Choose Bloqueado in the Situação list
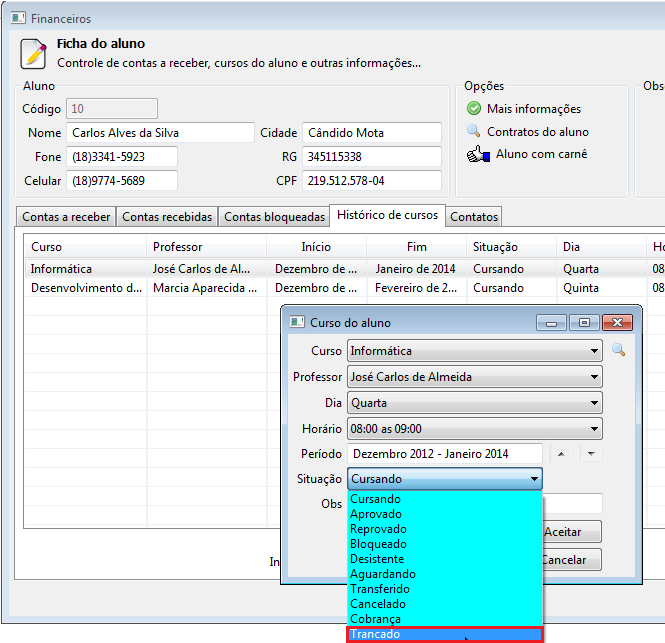 tap(445, 544)
